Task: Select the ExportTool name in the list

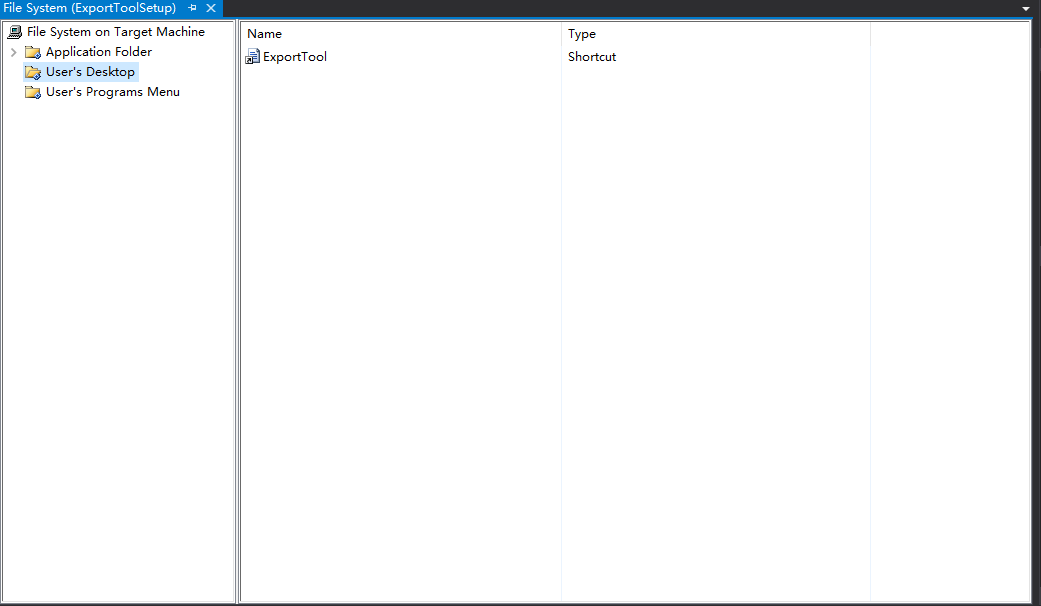Action: (x=295, y=57)
